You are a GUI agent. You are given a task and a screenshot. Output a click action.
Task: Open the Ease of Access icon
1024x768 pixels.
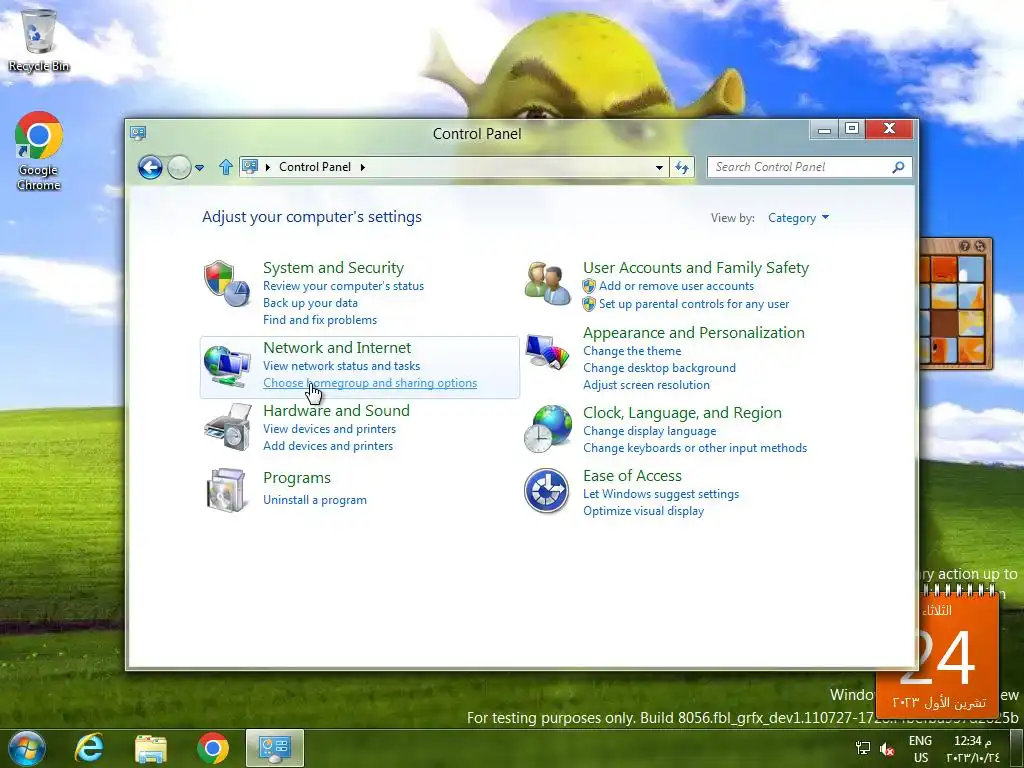click(546, 491)
